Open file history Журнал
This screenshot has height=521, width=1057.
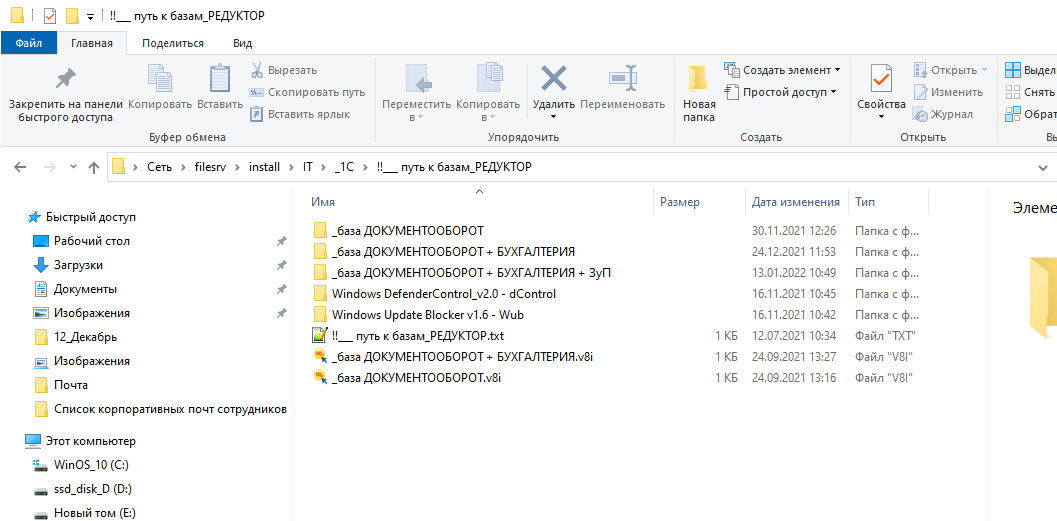[x=943, y=114]
